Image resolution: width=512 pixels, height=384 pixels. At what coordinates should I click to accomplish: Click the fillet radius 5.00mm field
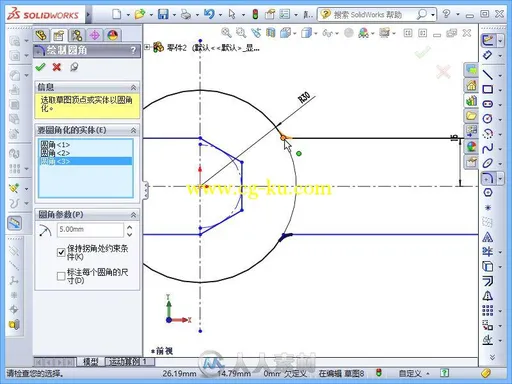tap(90, 230)
